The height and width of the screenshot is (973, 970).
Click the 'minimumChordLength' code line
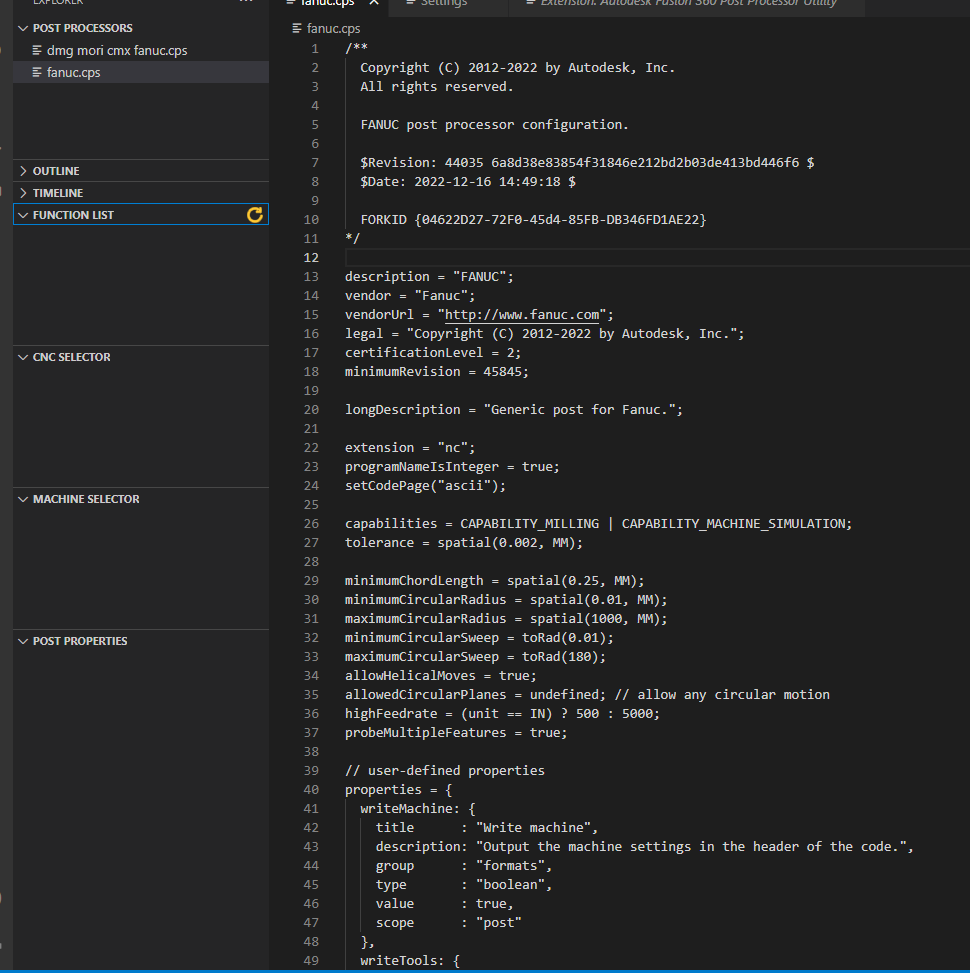(495, 581)
